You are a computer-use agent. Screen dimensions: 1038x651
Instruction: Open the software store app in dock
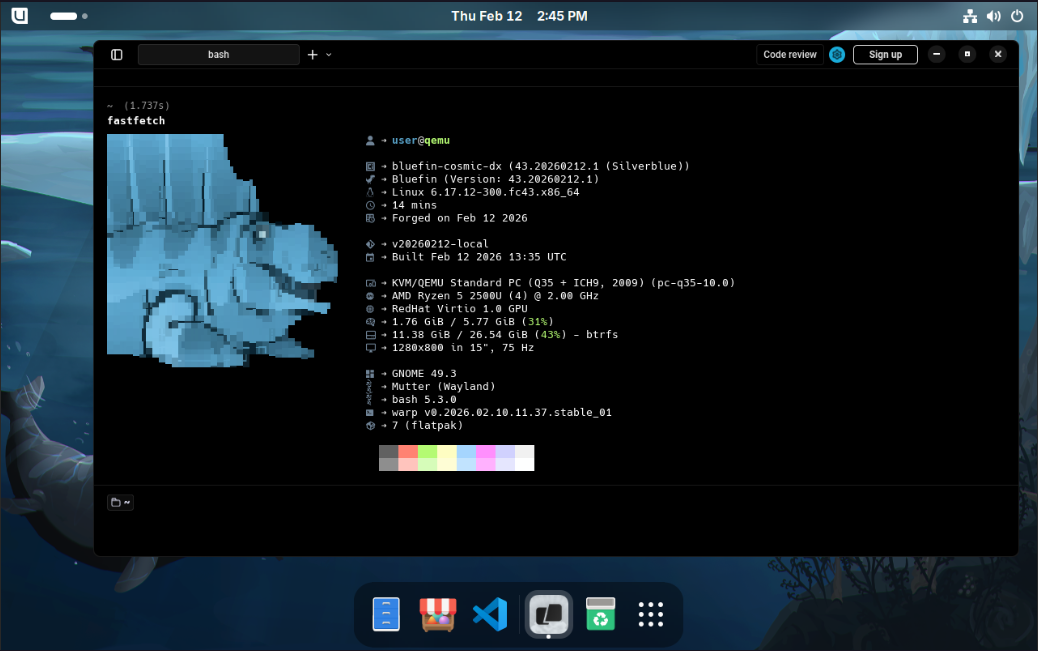(x=438, y=614)
